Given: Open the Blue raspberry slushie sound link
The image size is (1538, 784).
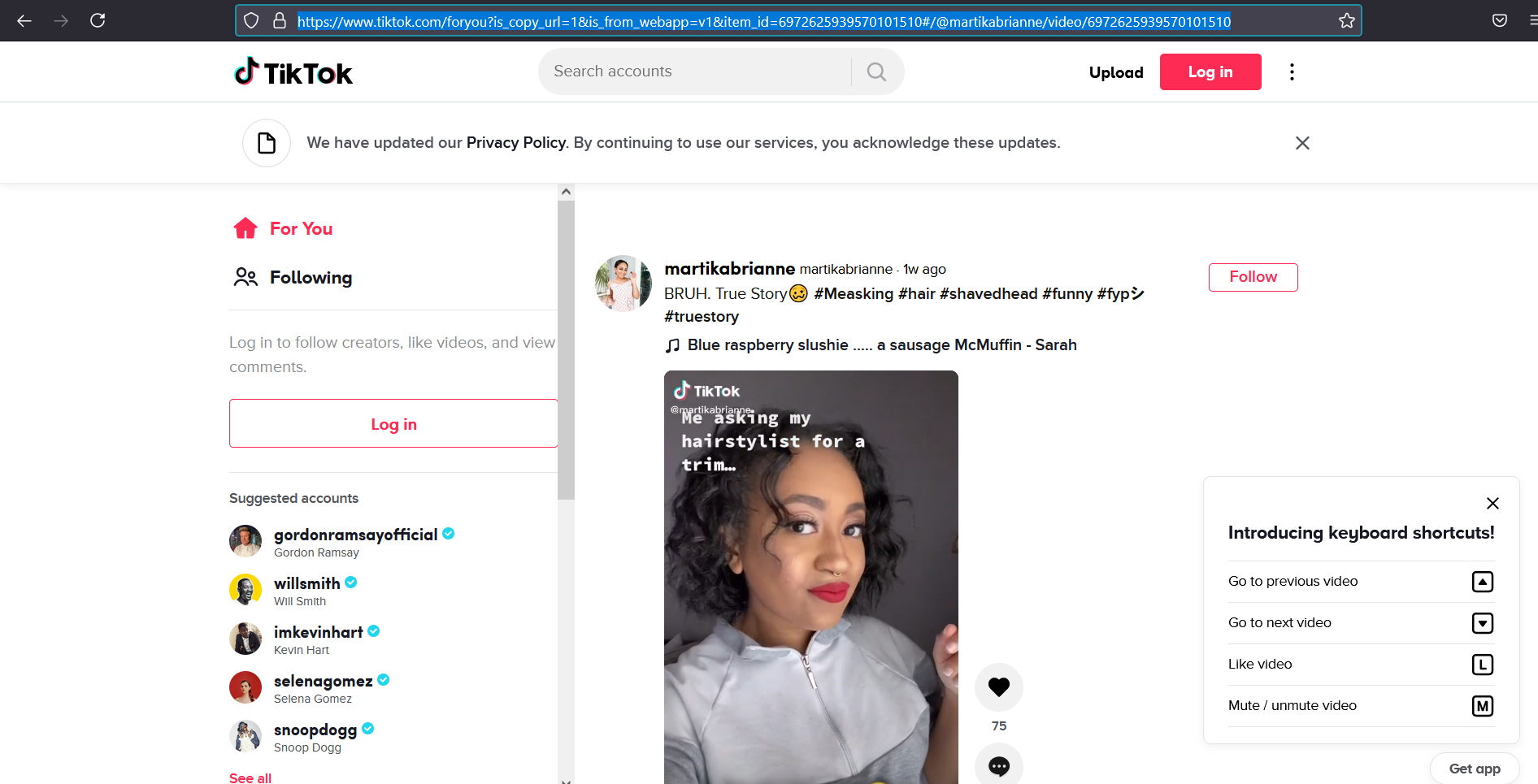Looking at the screenshot, I should pos(882,345).
